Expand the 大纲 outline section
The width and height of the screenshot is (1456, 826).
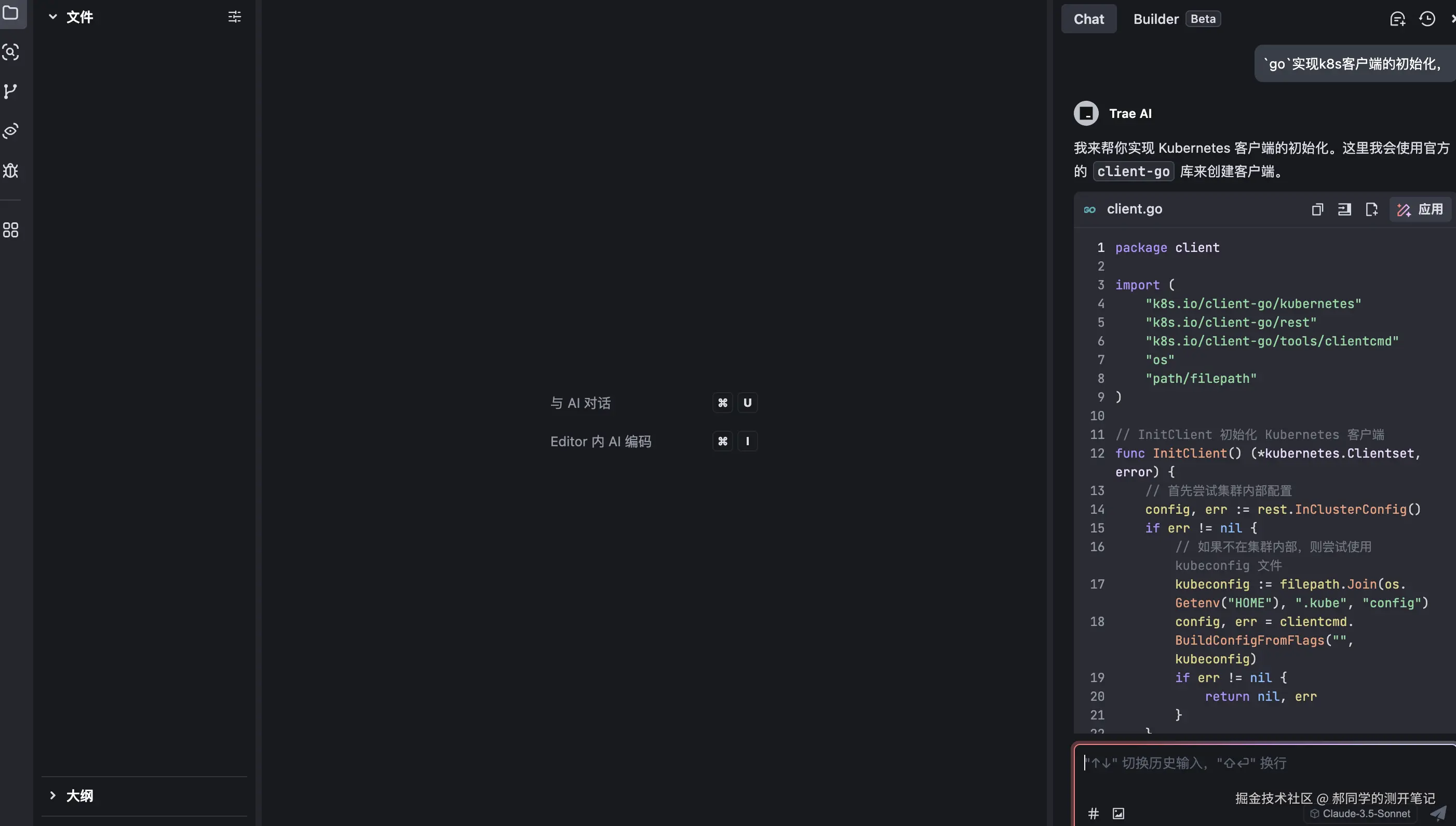(53, 795)
